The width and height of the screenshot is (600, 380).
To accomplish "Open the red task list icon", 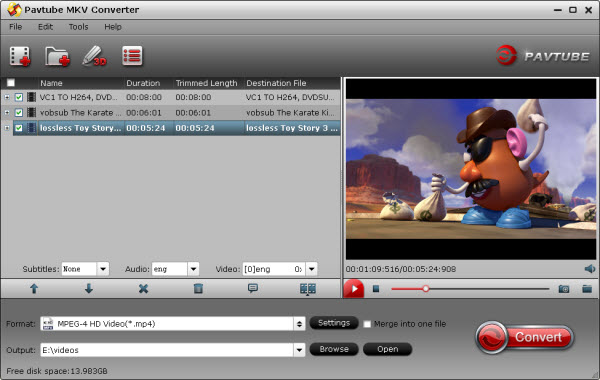I will [132, 56].
